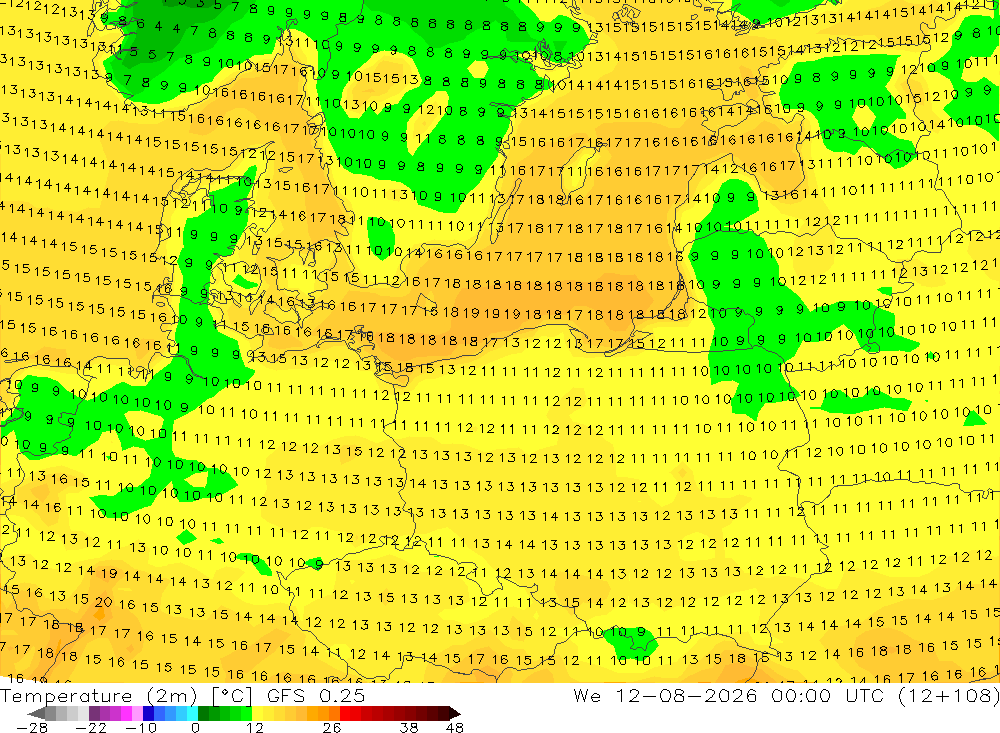The image size is (1000, 733).
Task: Click the '20' temperature value on the map
Action: pyautogui.click(x=103, y=602)
